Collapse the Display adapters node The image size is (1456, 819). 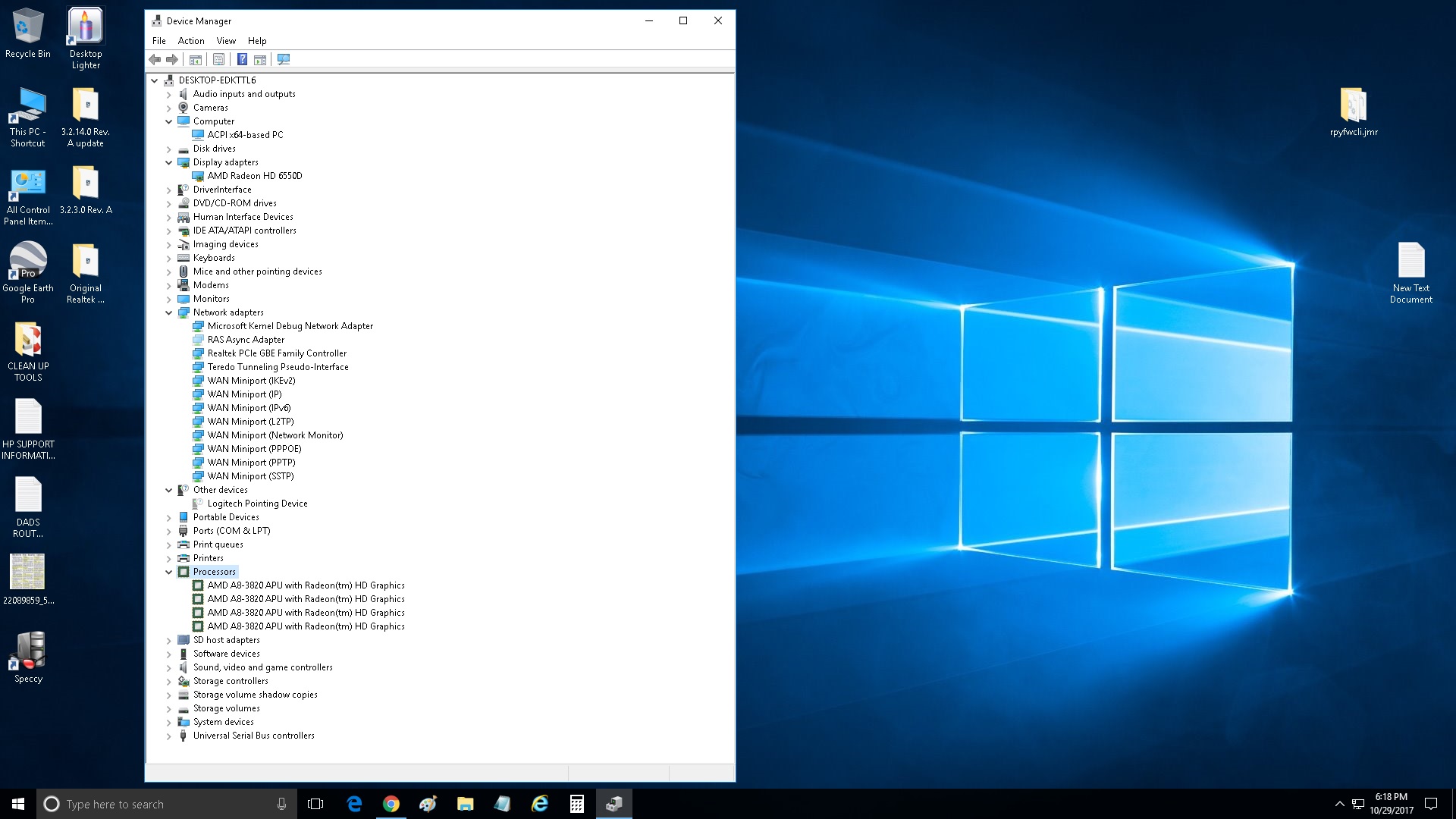(169, 162)
